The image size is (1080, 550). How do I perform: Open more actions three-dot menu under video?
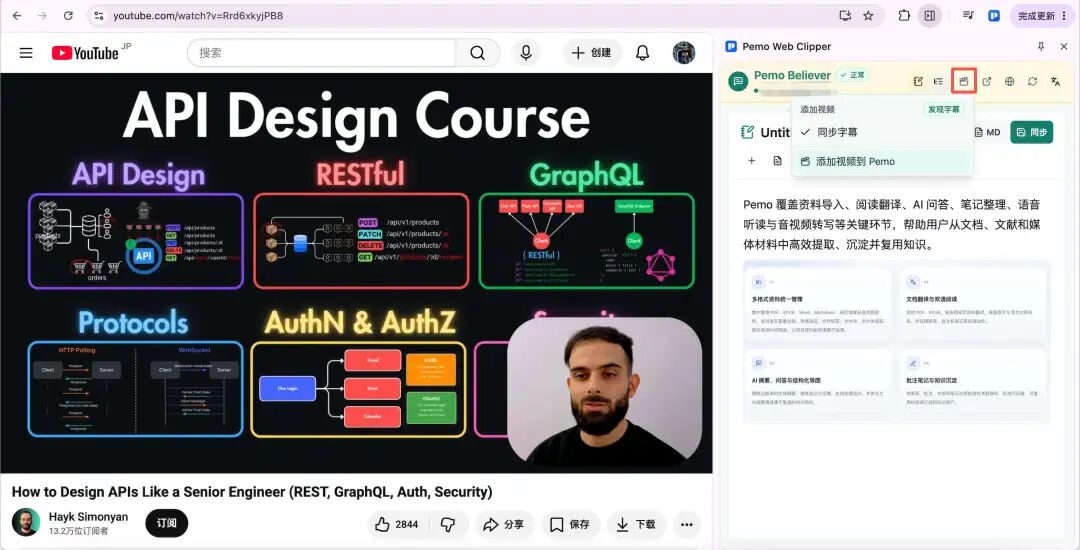[x=687, y=525]
